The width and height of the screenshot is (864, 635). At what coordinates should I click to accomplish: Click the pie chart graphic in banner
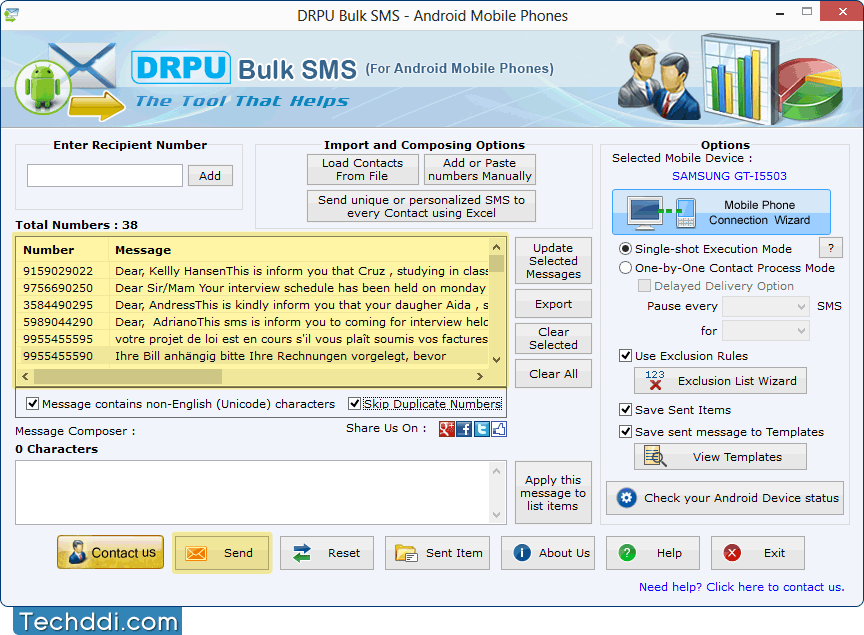810,89
